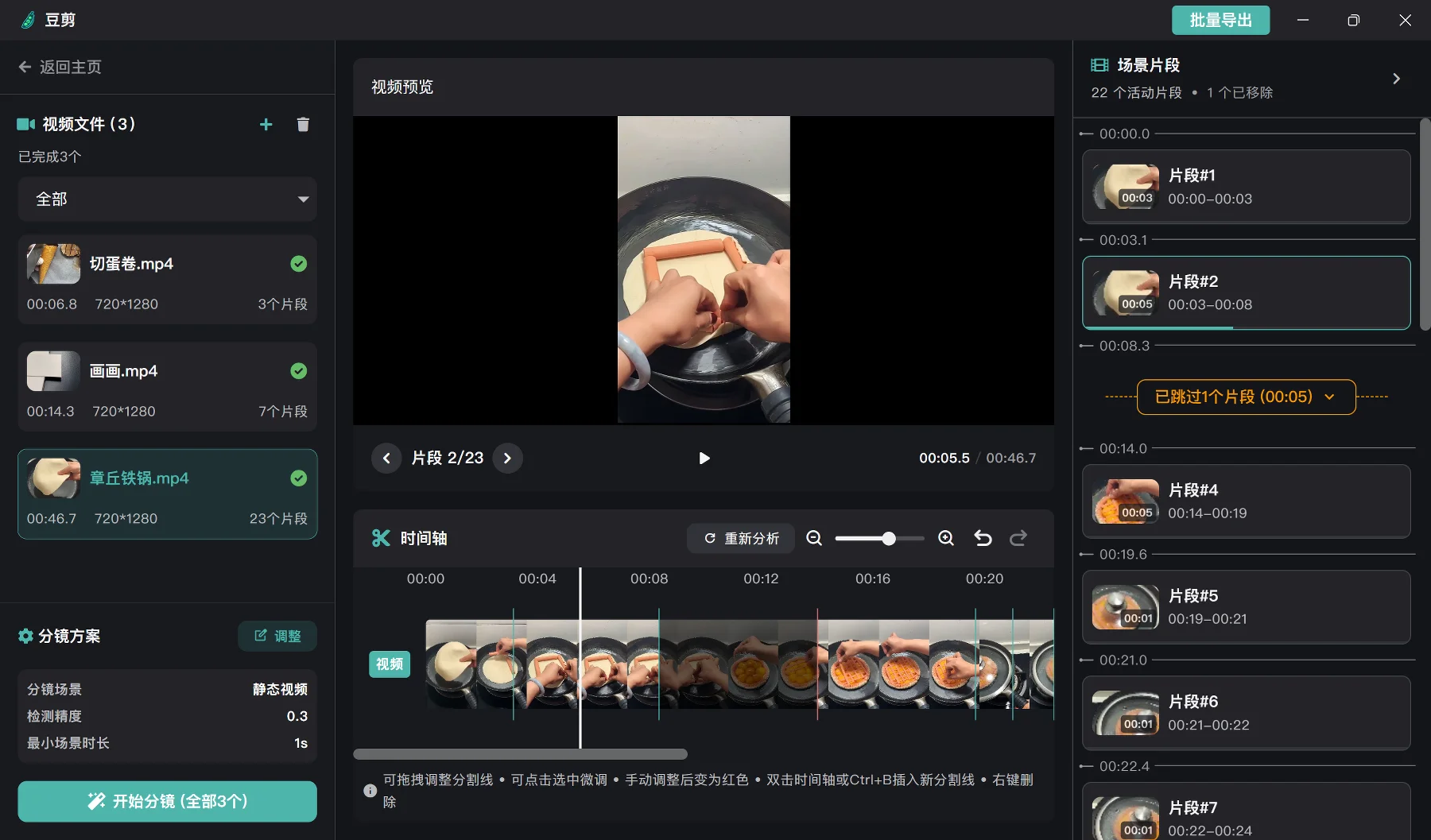
Task: Open the 全部 filter dropdown
Action: point(167,199)
